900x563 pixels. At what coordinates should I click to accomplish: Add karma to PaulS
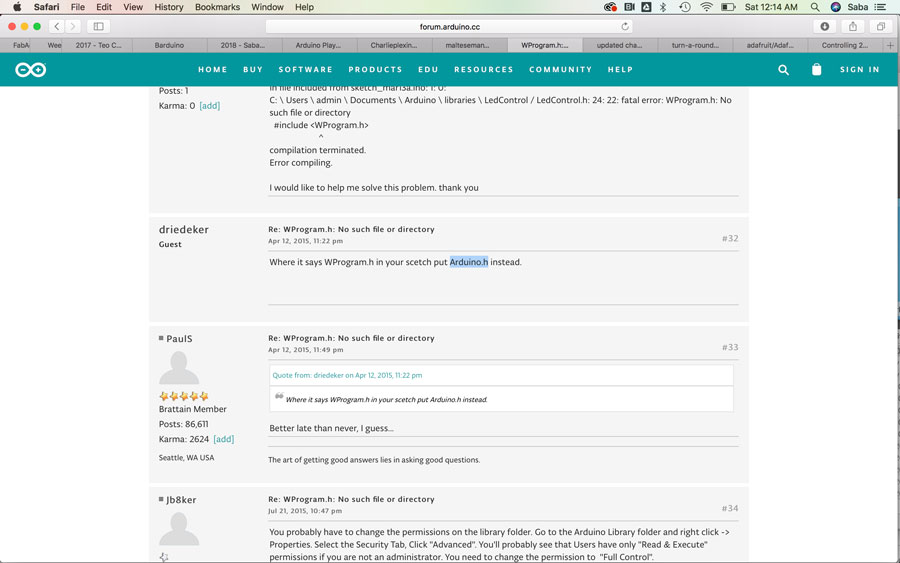pos(224,439)
